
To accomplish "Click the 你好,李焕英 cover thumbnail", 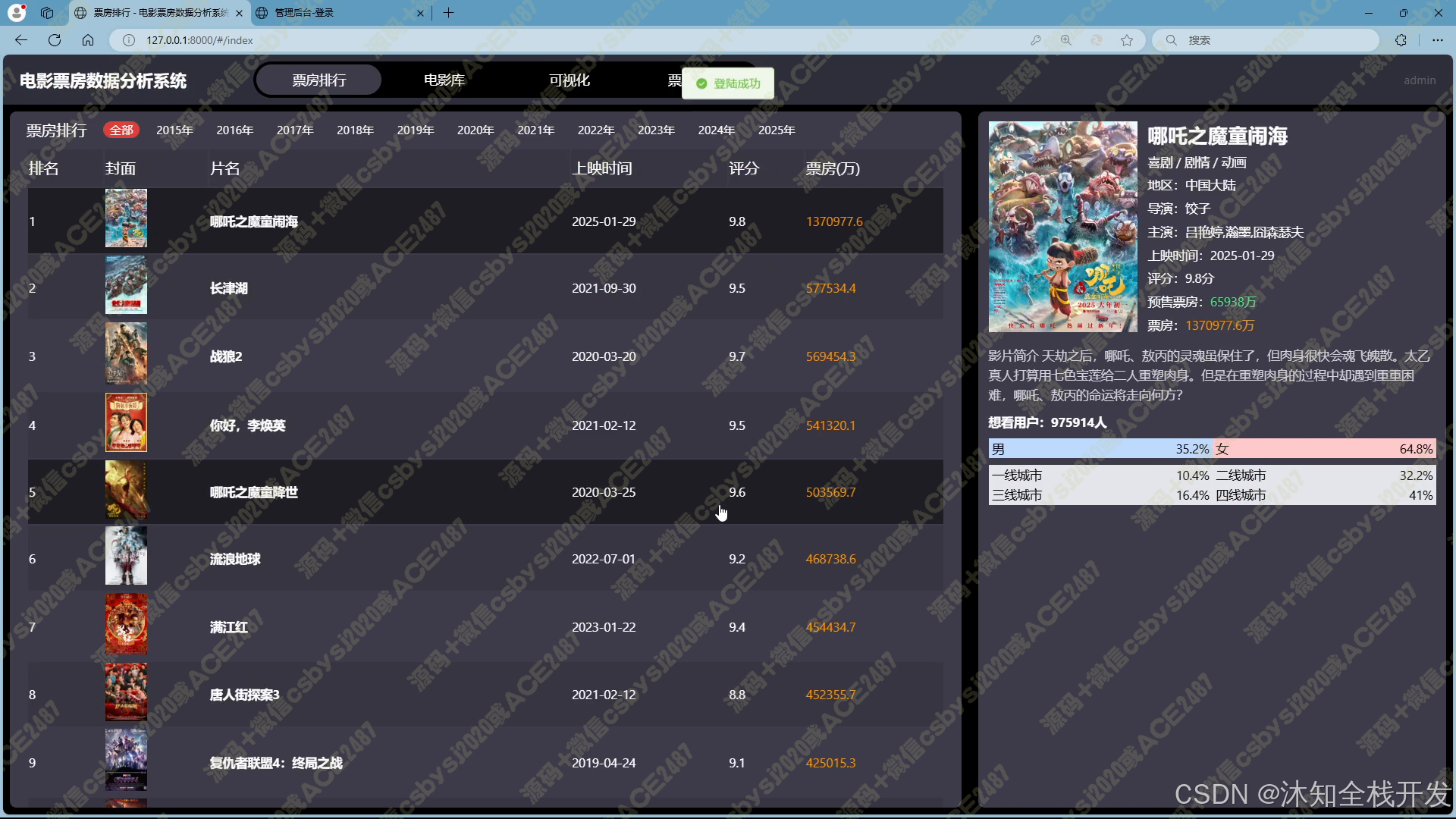I will coord(126,423).
